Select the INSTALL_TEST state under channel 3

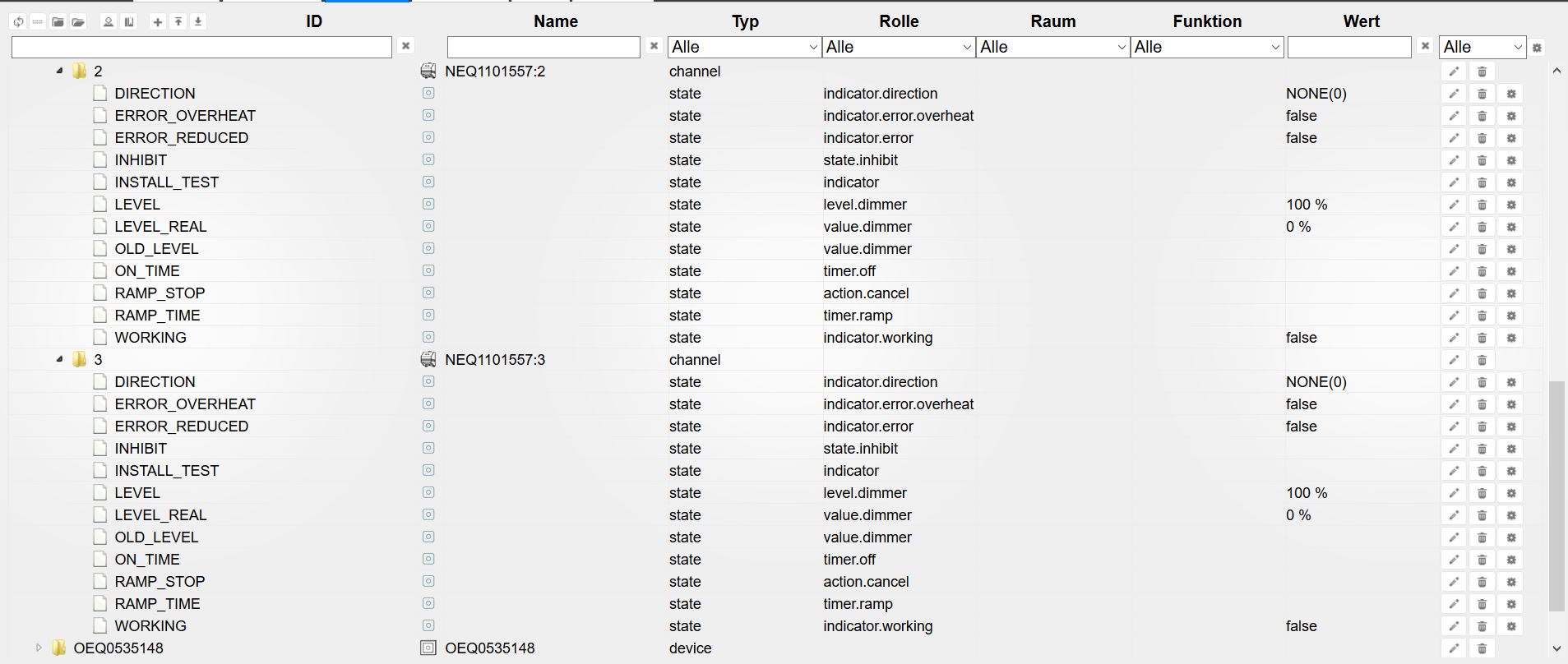click(166, 471)
